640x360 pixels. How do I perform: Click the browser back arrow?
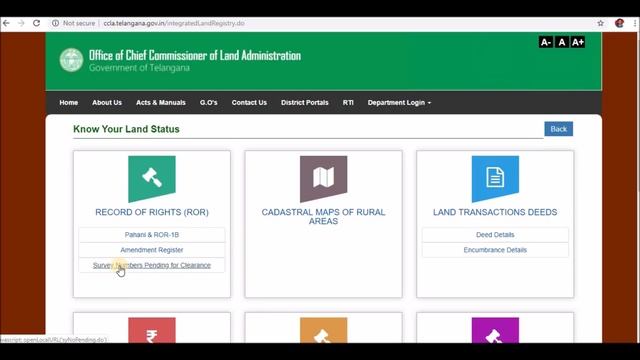coord(6,23)
